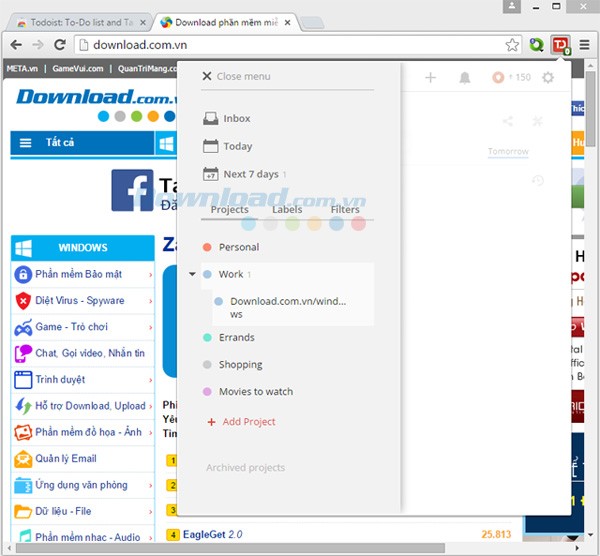
Task: Select the Personal project
Action: (238, 247)
